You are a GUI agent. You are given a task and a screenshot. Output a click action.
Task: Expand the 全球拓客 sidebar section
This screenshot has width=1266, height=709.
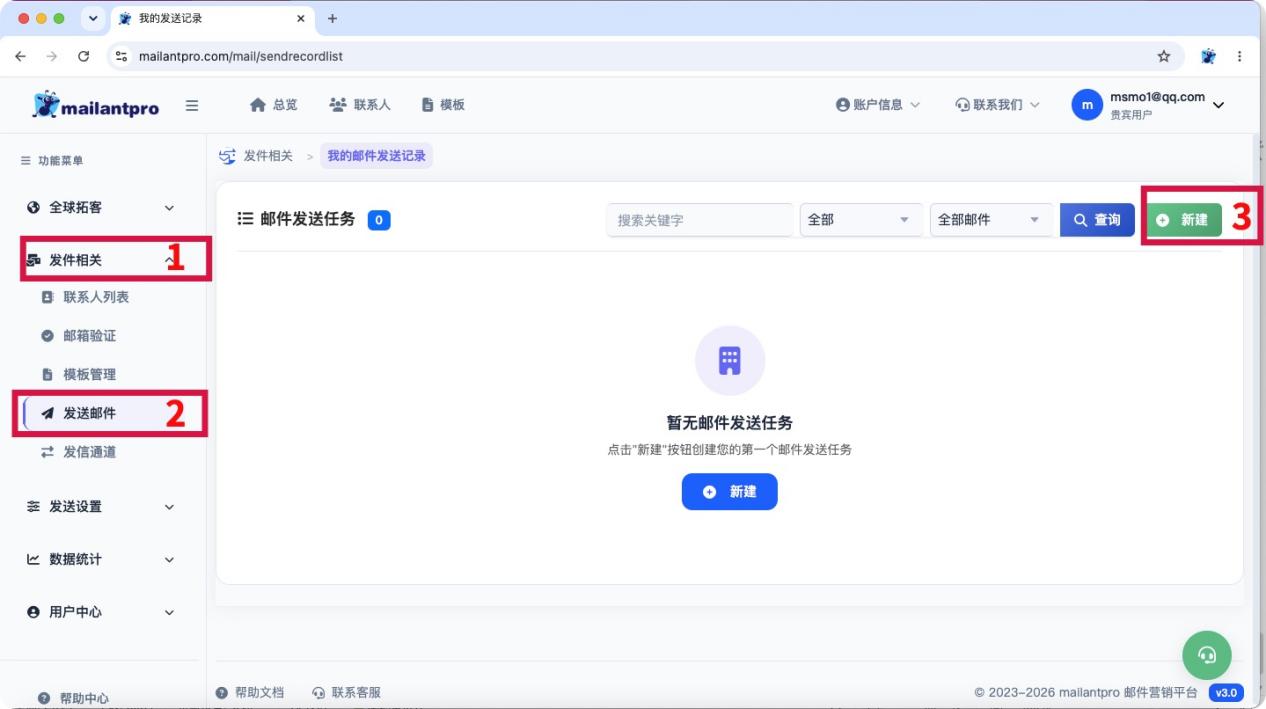tap(100, 207)
